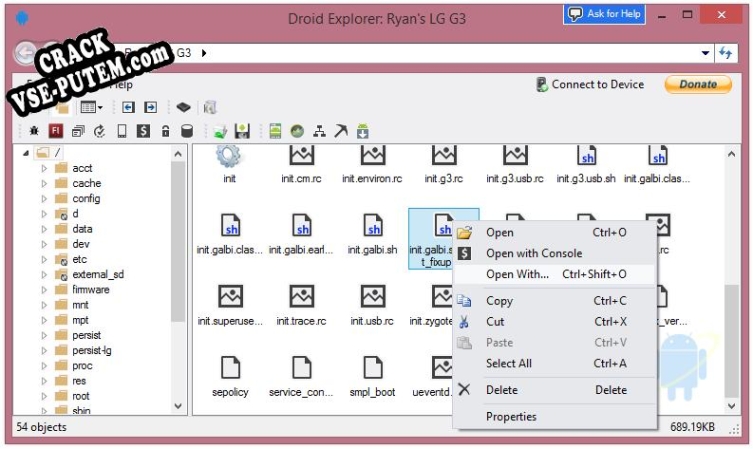Choose Copy from context menu
753x449 pixels.
tap(555, 301)
